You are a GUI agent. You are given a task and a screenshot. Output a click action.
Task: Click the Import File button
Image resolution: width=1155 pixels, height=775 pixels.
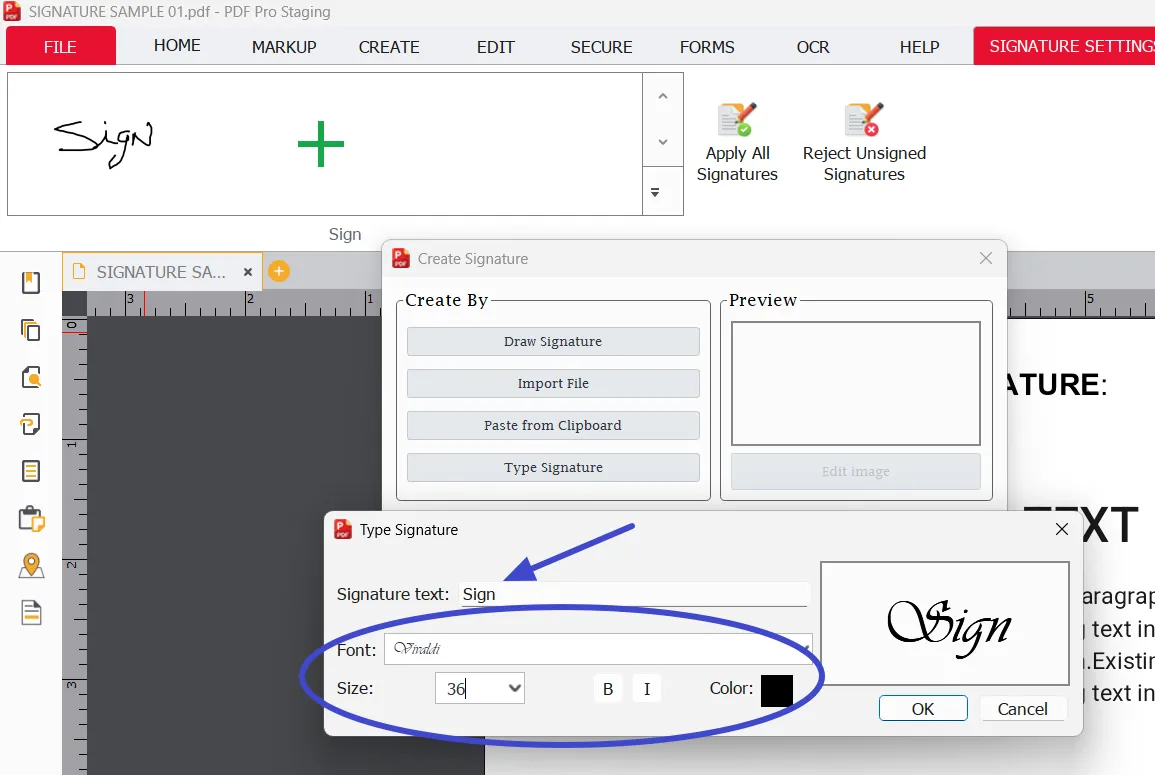click(553, 383)
